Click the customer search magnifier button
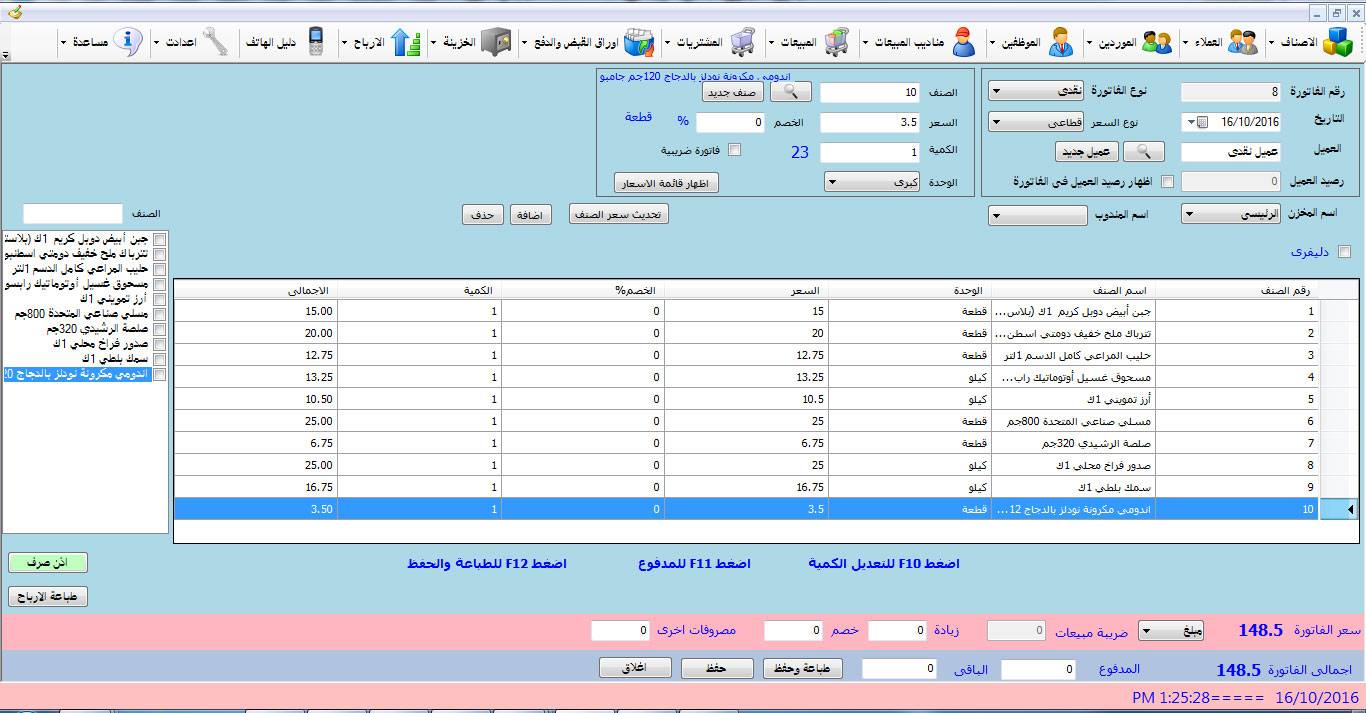 coord(1144,152)
